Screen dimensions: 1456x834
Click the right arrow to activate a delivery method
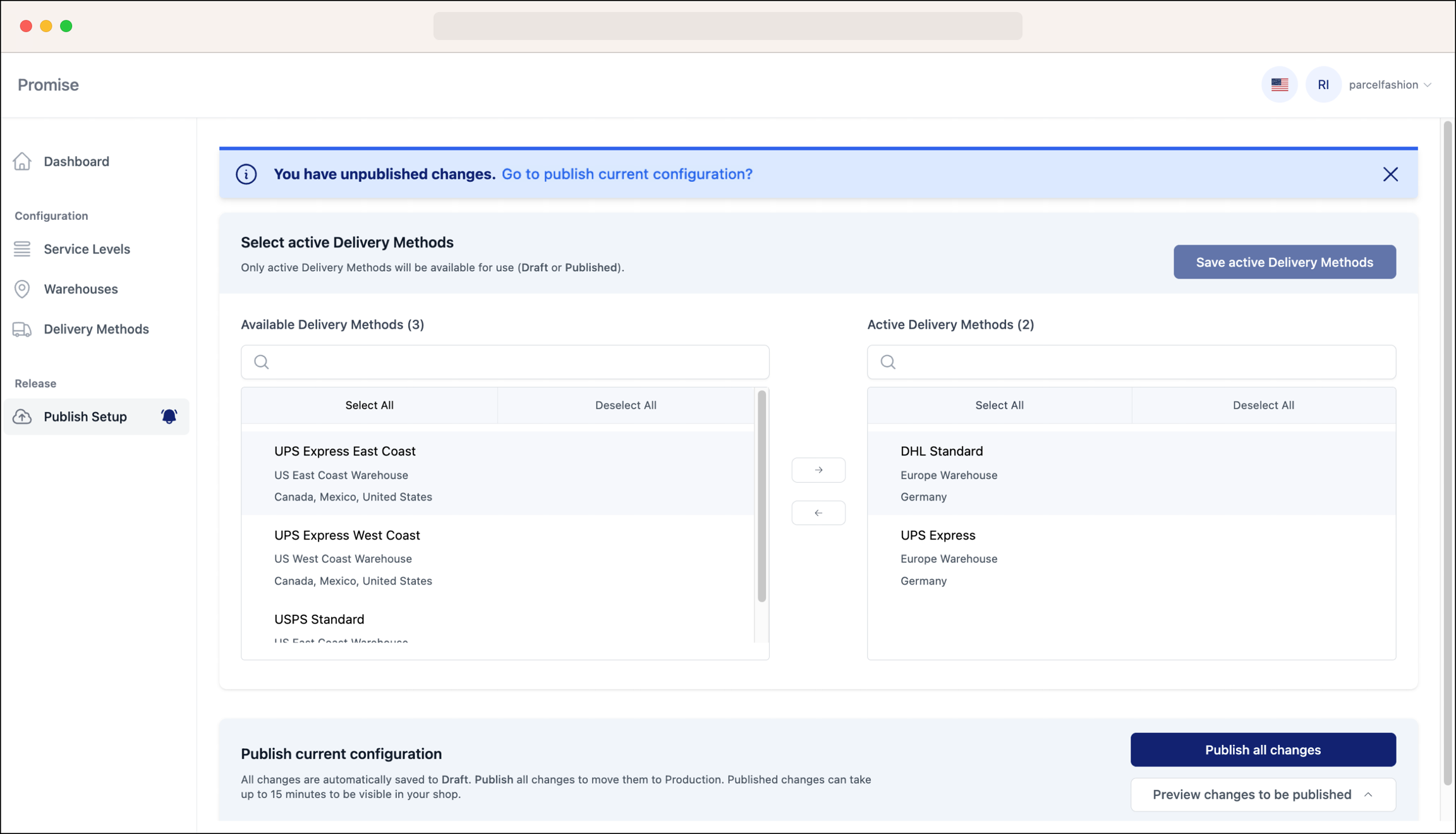coord(818,469)
